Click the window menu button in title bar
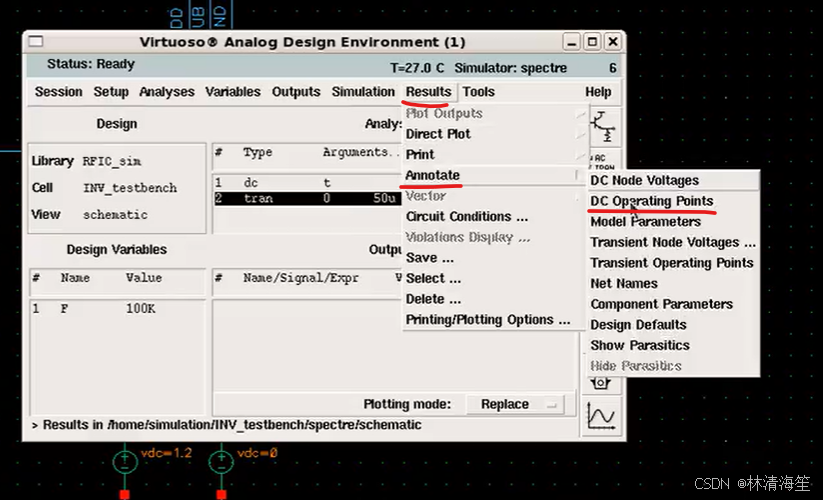The height and width of the screenshot is (500, 823). point(36,41)
